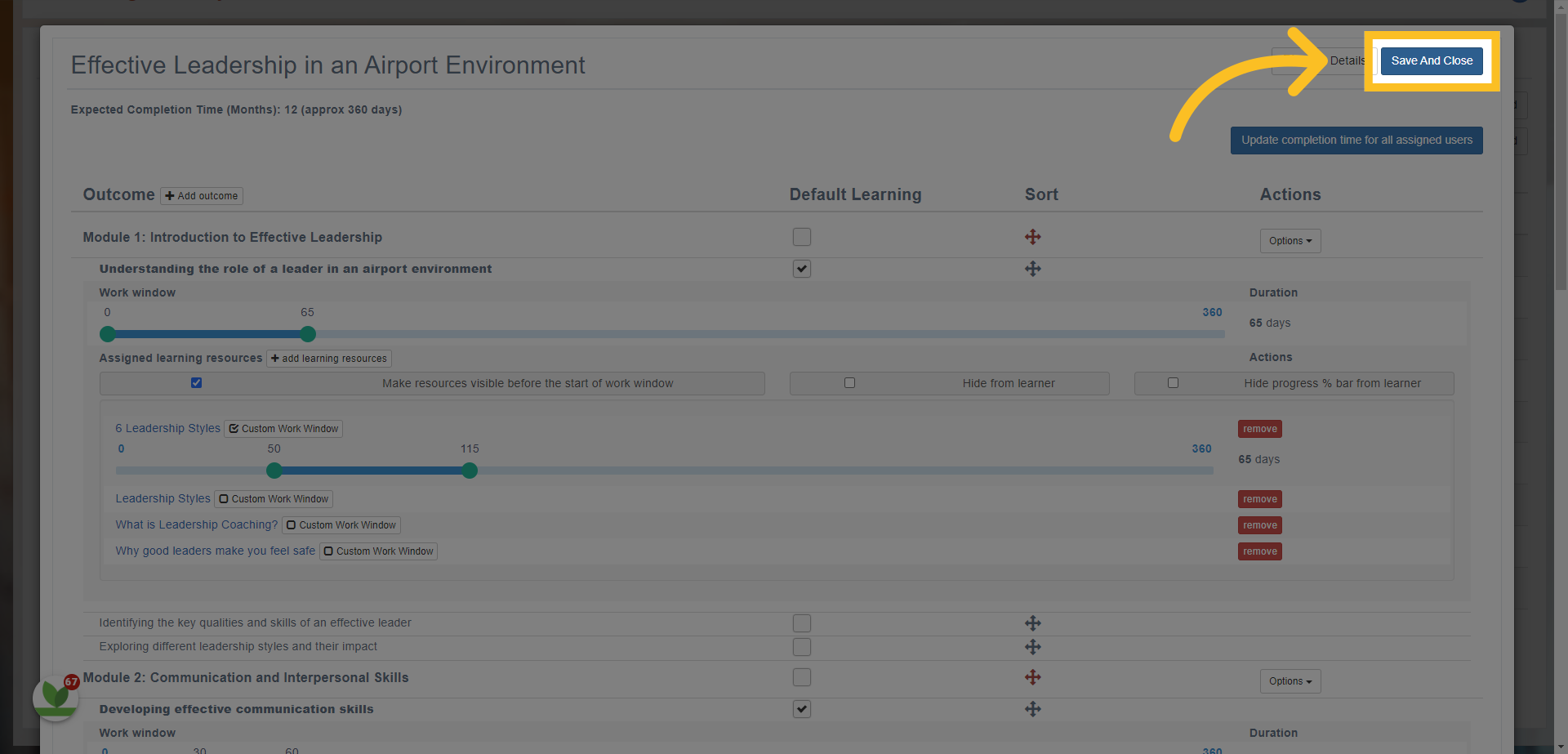Toggle Custom Work Window for Leadership Styles
This screenshot has width=1568, height=754.
coord(274,499)
